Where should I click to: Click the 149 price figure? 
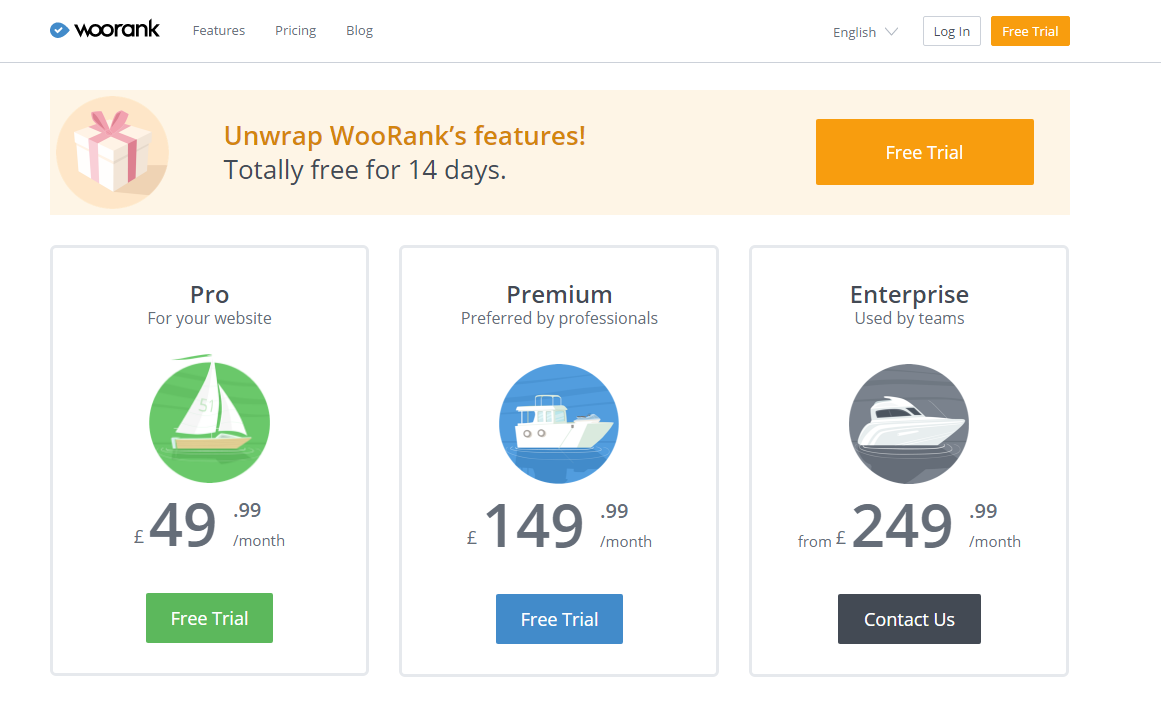534,526
